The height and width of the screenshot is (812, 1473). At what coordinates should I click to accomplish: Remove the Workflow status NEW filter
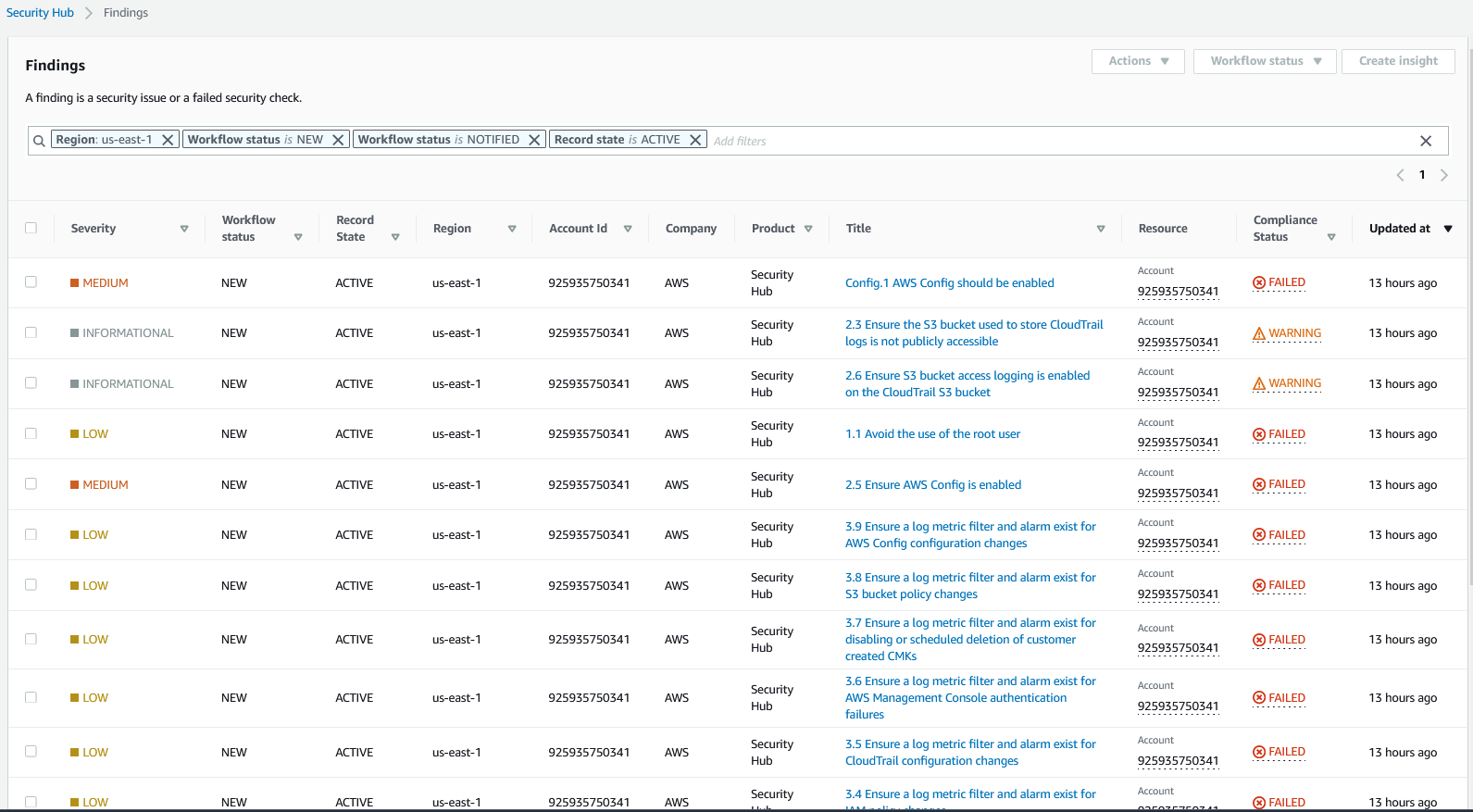(338, 140)
